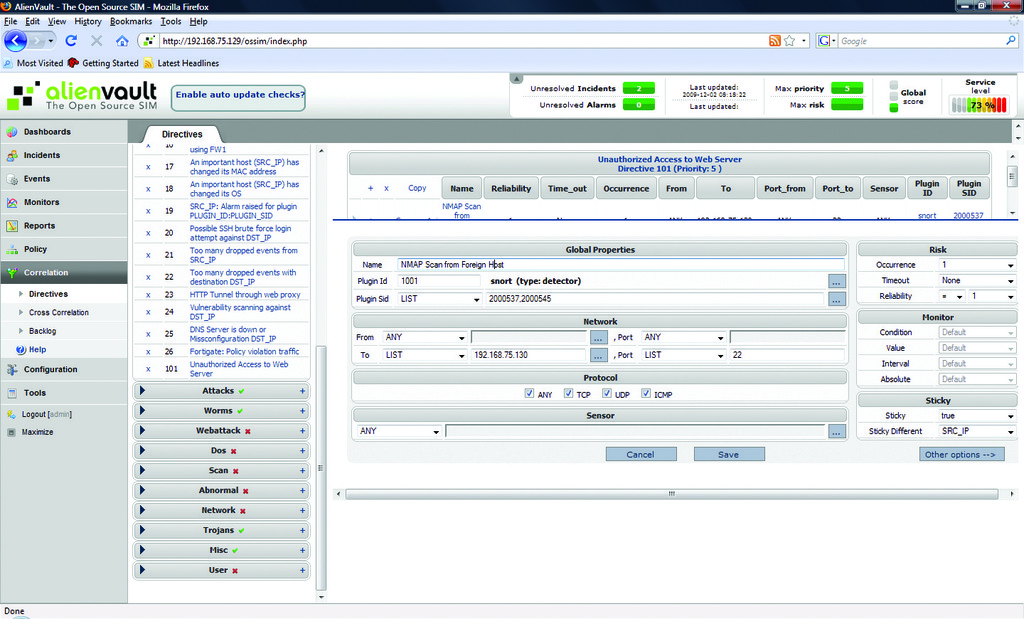Click plus icon on Attacks category
Image resolution: width=1024 pixels, height=619 pixels.
tap(302, 391)
